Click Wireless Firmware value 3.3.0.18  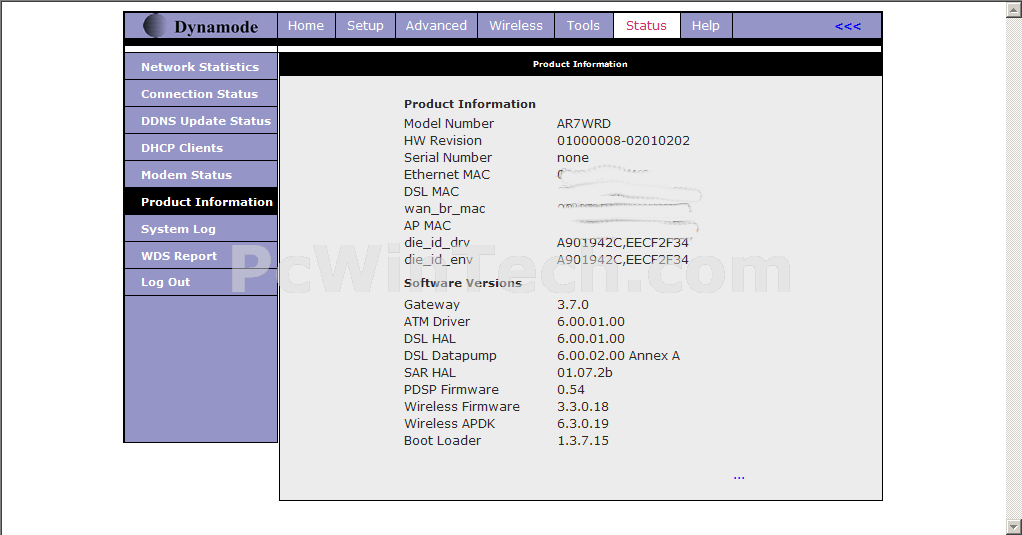(583, 406)
